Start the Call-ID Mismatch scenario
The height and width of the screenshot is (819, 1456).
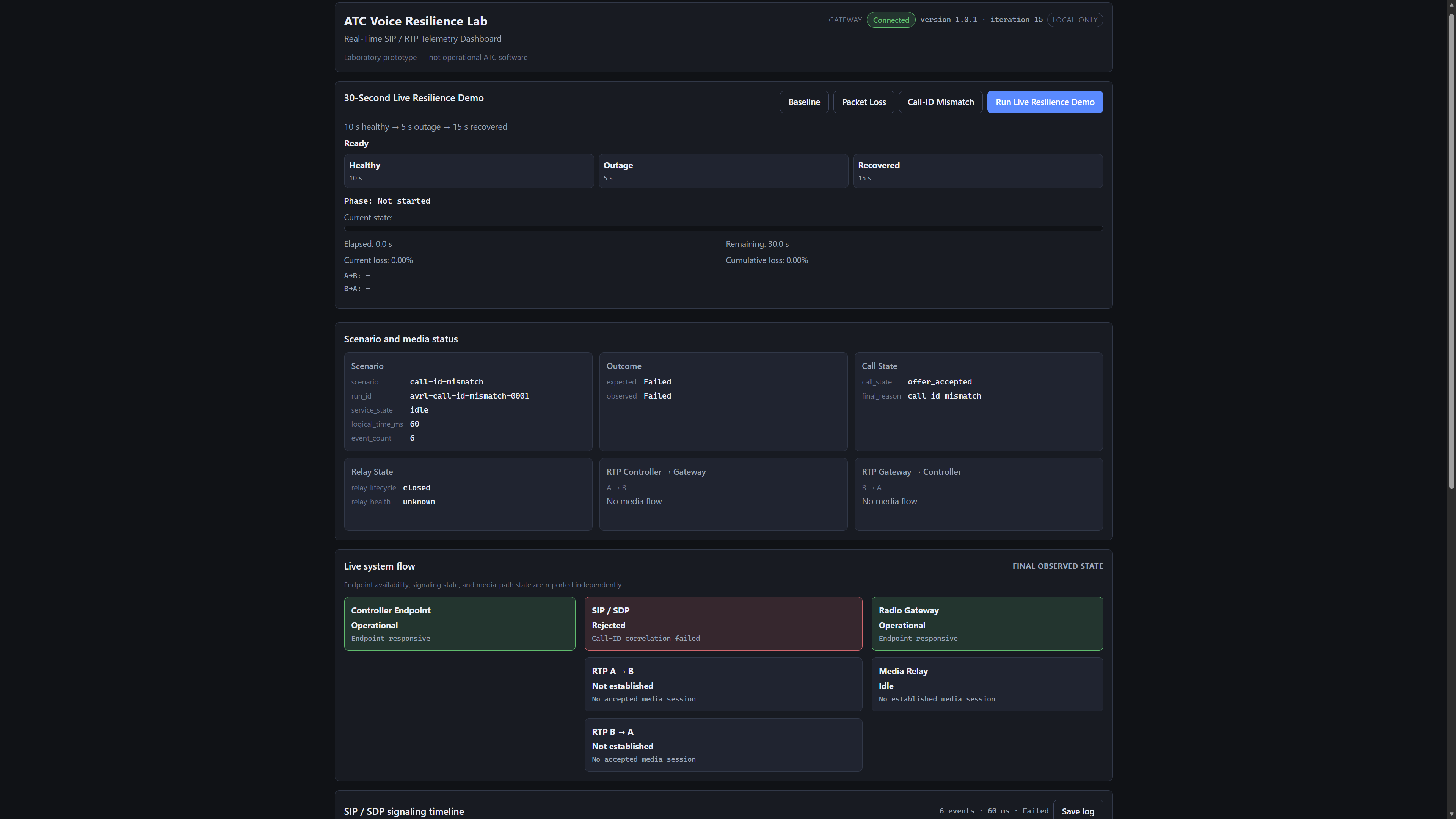[x=940, y=102]
